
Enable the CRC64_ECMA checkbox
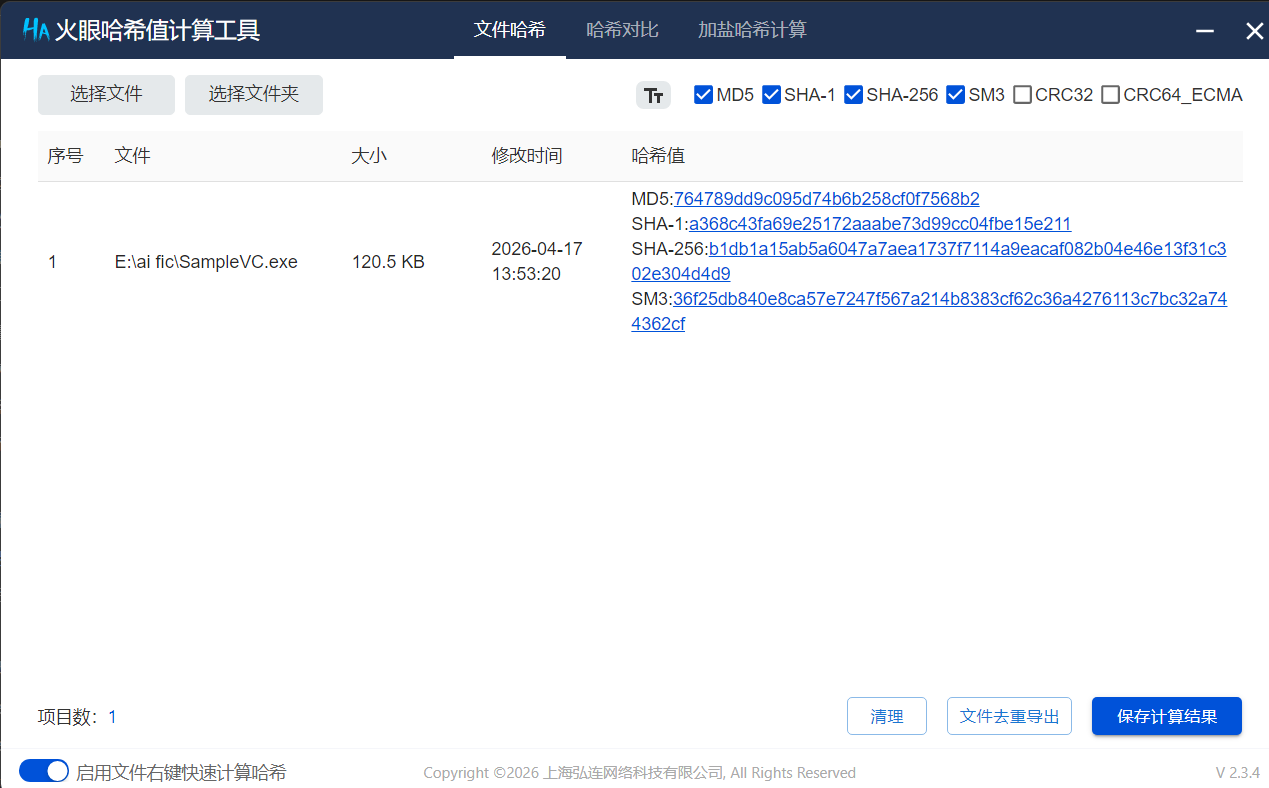[1110, 95]
